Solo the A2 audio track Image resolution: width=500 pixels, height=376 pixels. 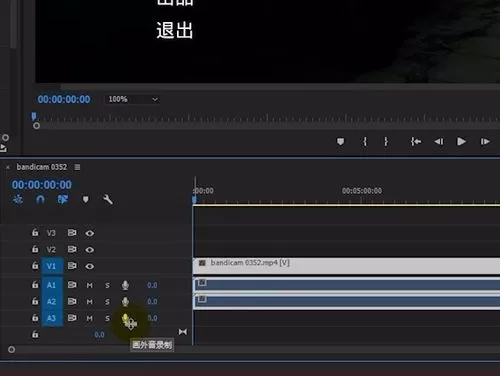[x=107, y=302]
